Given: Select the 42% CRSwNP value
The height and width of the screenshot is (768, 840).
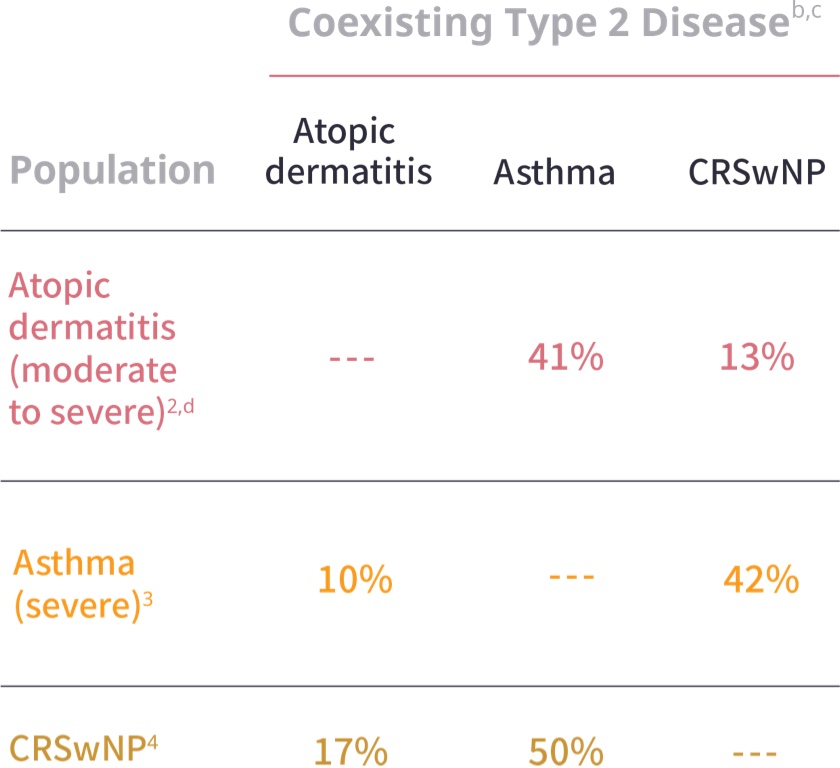Looking at the screenshot, I should [x=761, y=580].
